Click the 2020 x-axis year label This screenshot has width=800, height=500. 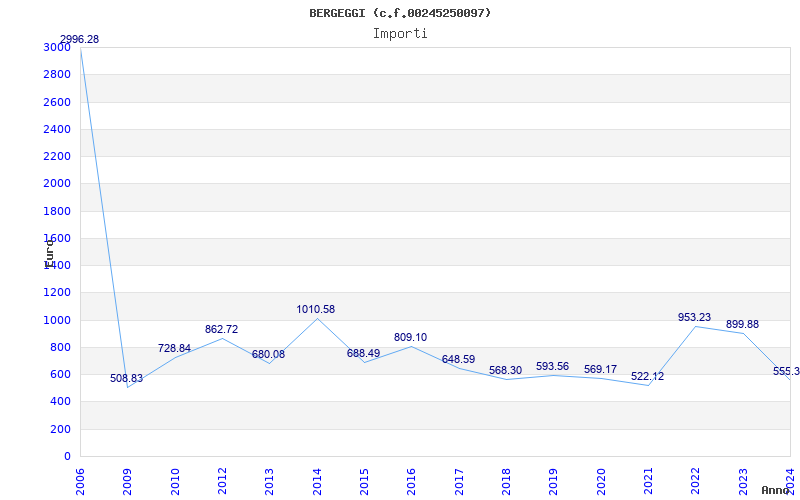coord(601,481)
